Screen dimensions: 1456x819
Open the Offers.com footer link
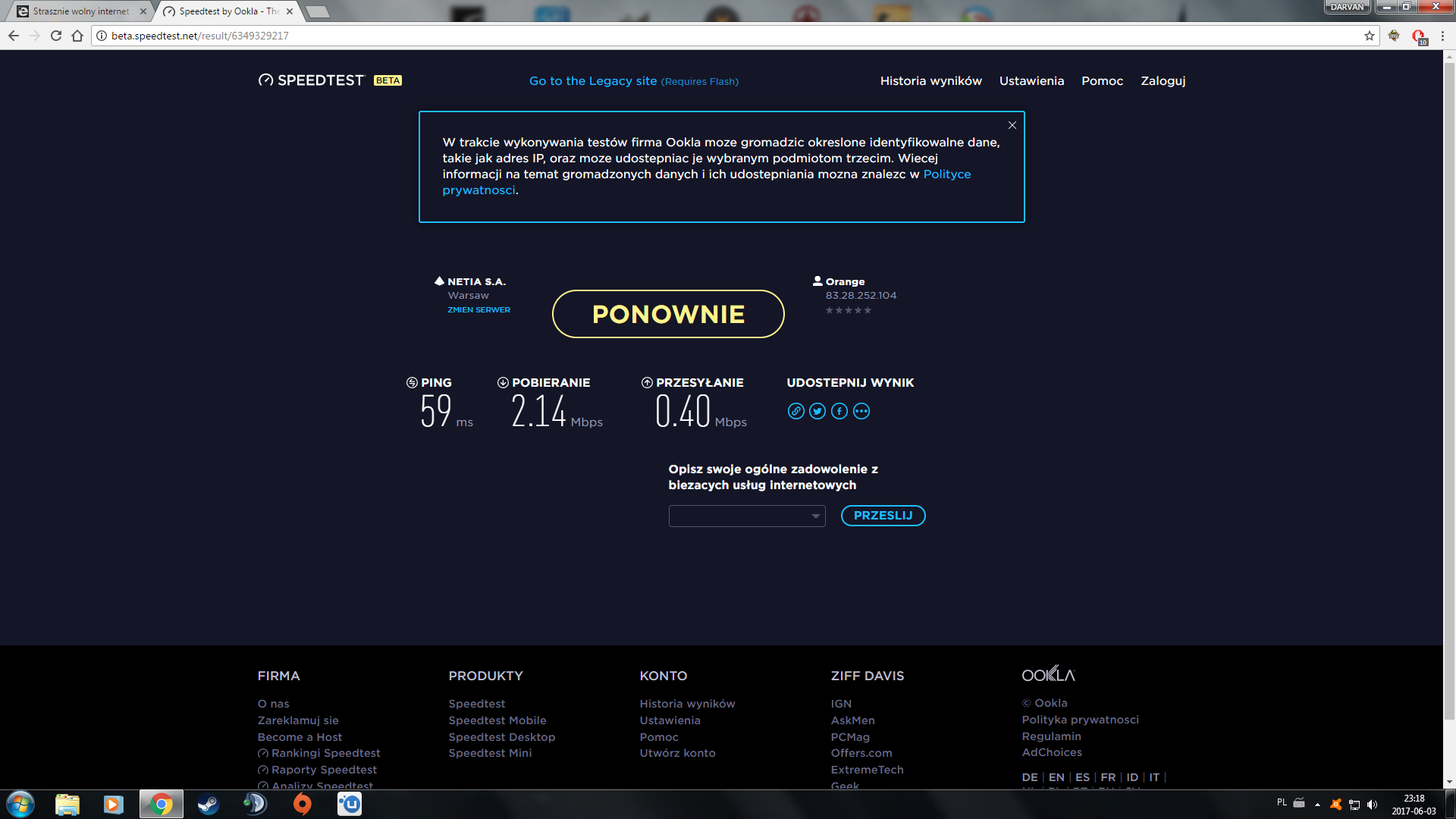[861, 753]
